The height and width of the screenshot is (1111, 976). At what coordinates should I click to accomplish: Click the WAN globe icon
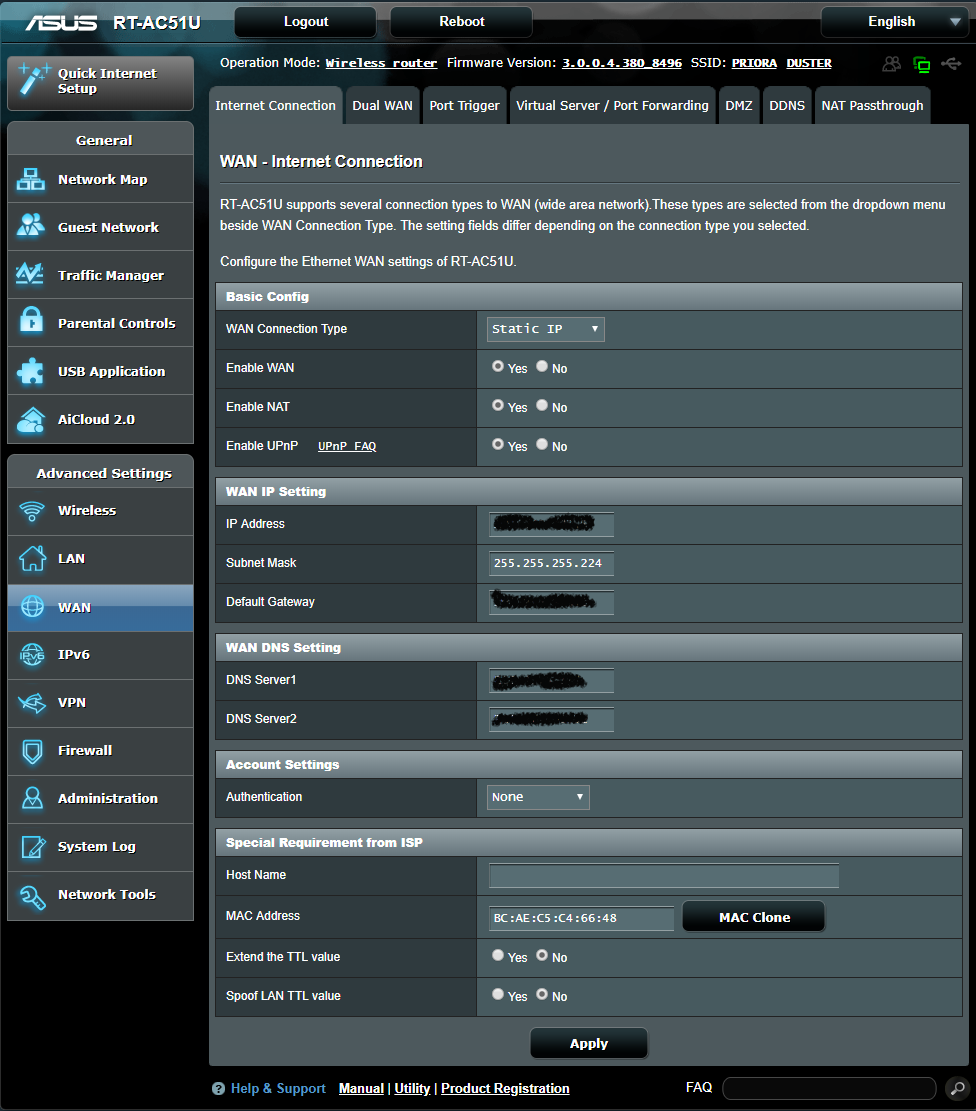[32, 607]
